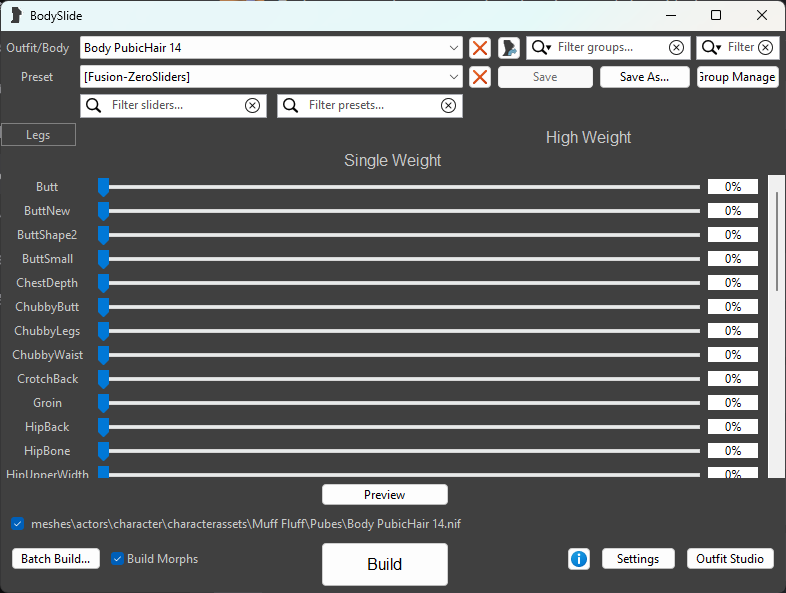
Task: Clear the Filter presets field
Action: pos(448,106)
